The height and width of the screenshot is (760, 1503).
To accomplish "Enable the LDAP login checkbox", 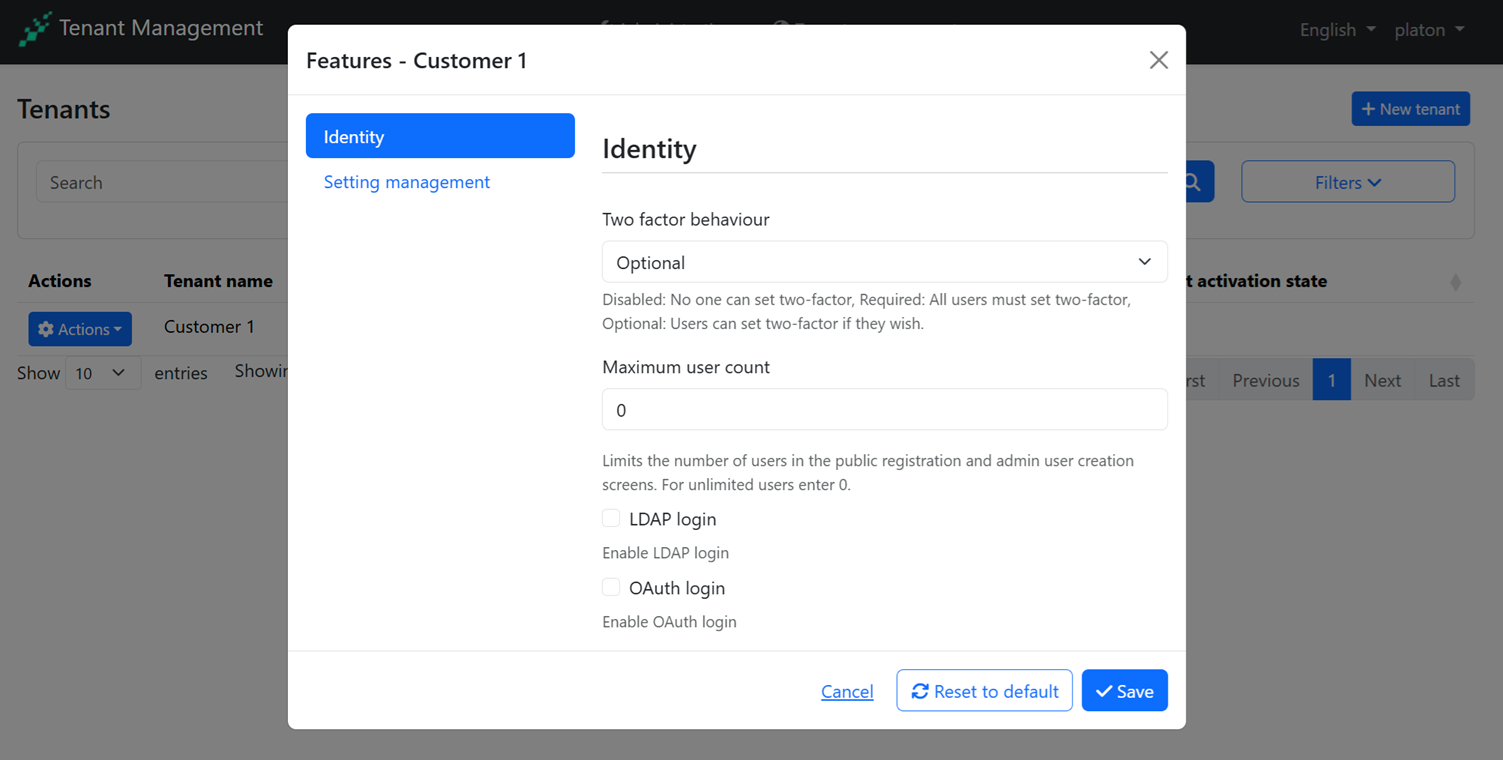I will coord(611,518).
